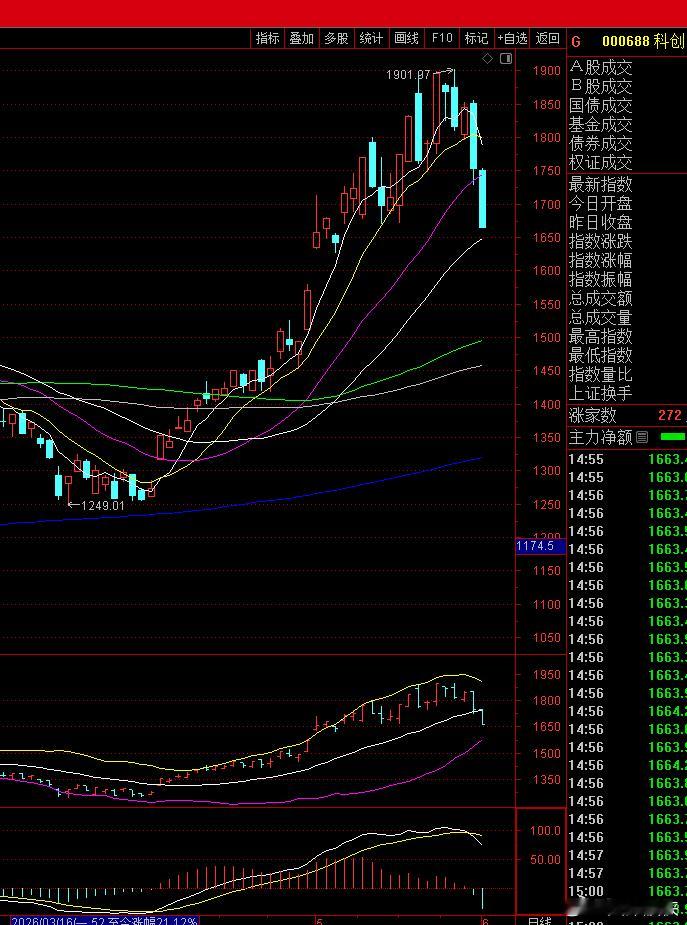
Task: Click the 上证换手 label
Action: point(600,393)
